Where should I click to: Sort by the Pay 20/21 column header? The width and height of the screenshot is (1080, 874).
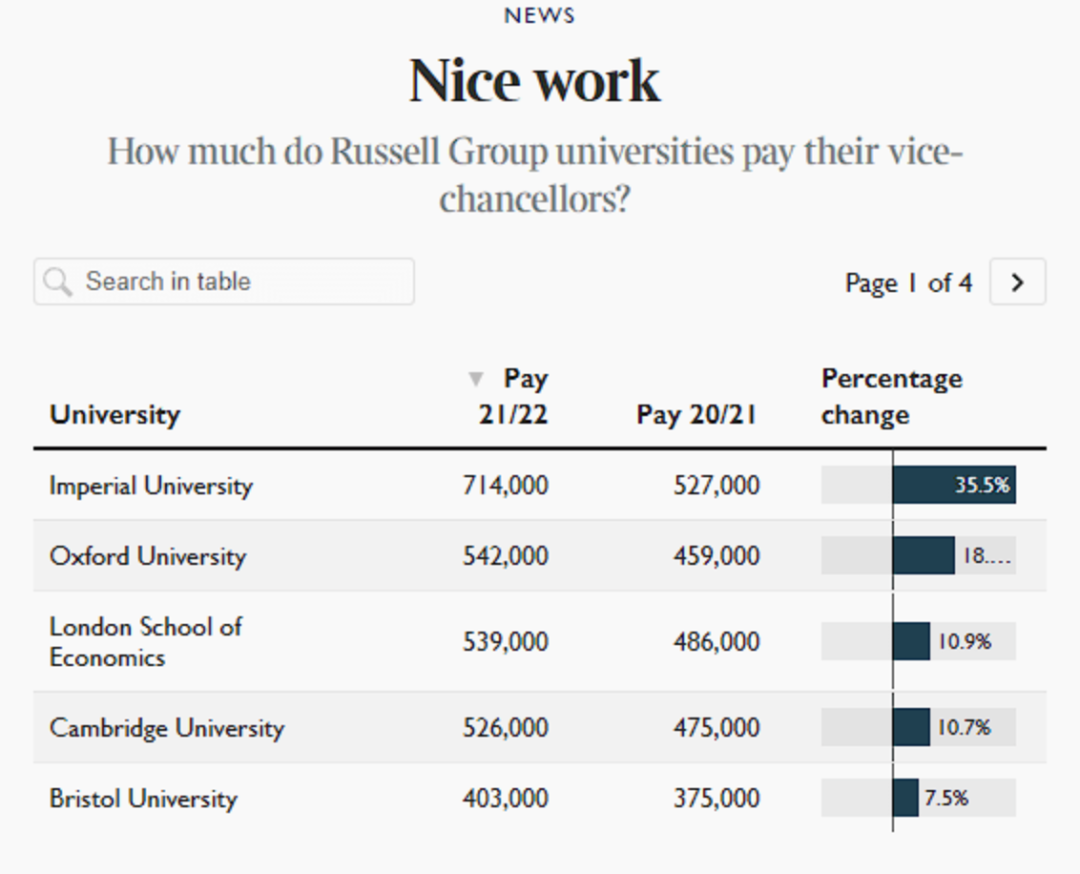point(697,415)
